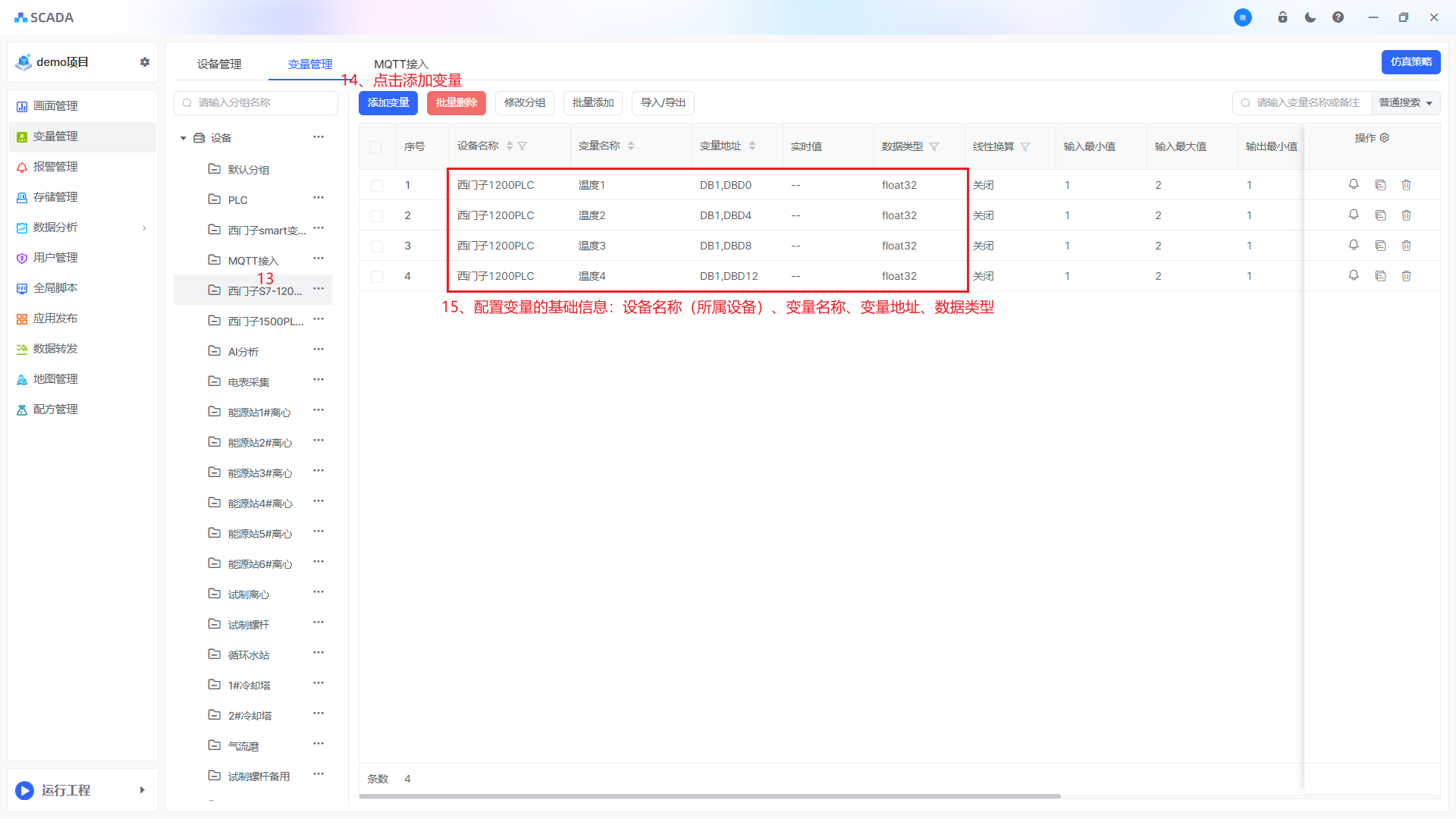Click the lock icon in title bar
Screen dimensions: 1456x819
1282,17
